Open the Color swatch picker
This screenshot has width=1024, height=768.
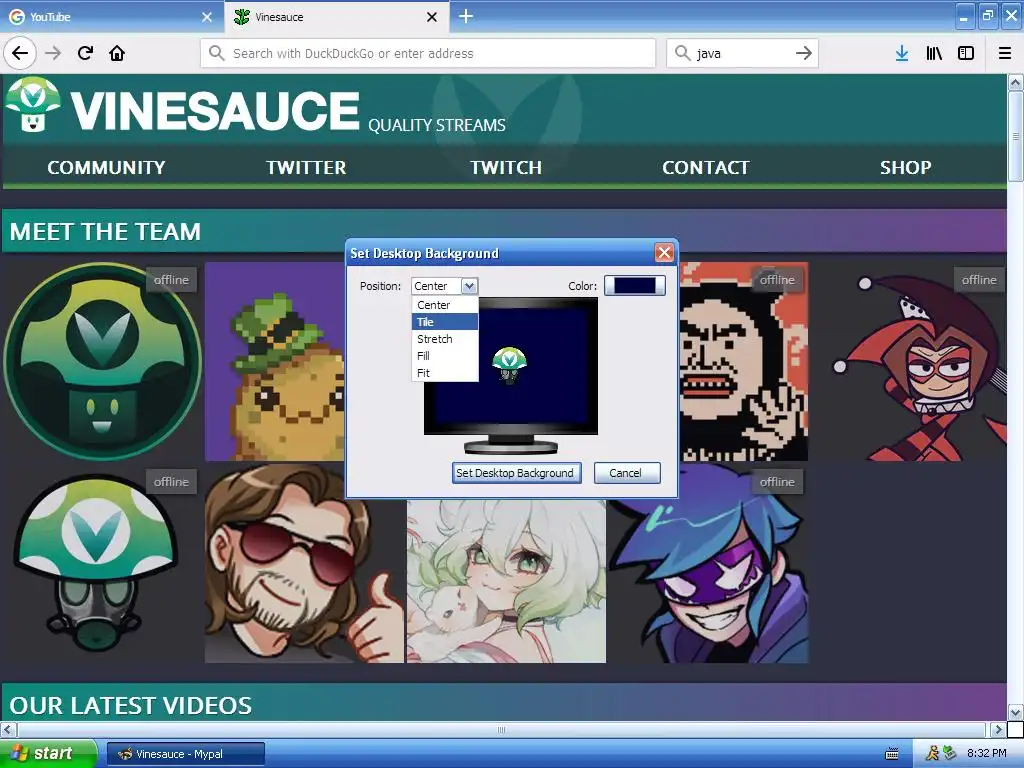click(x=635, y=285)
